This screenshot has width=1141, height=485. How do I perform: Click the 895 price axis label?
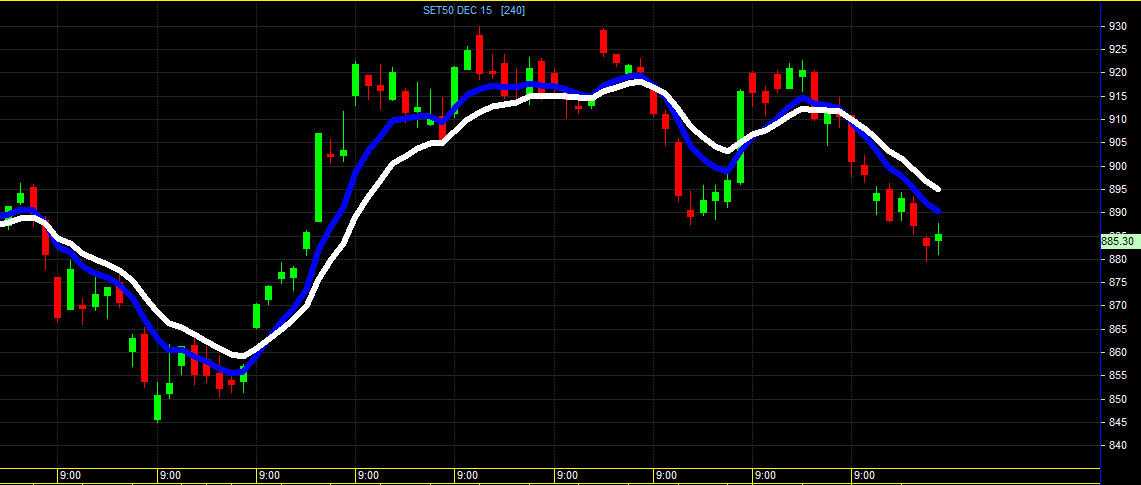point(1117,189)
